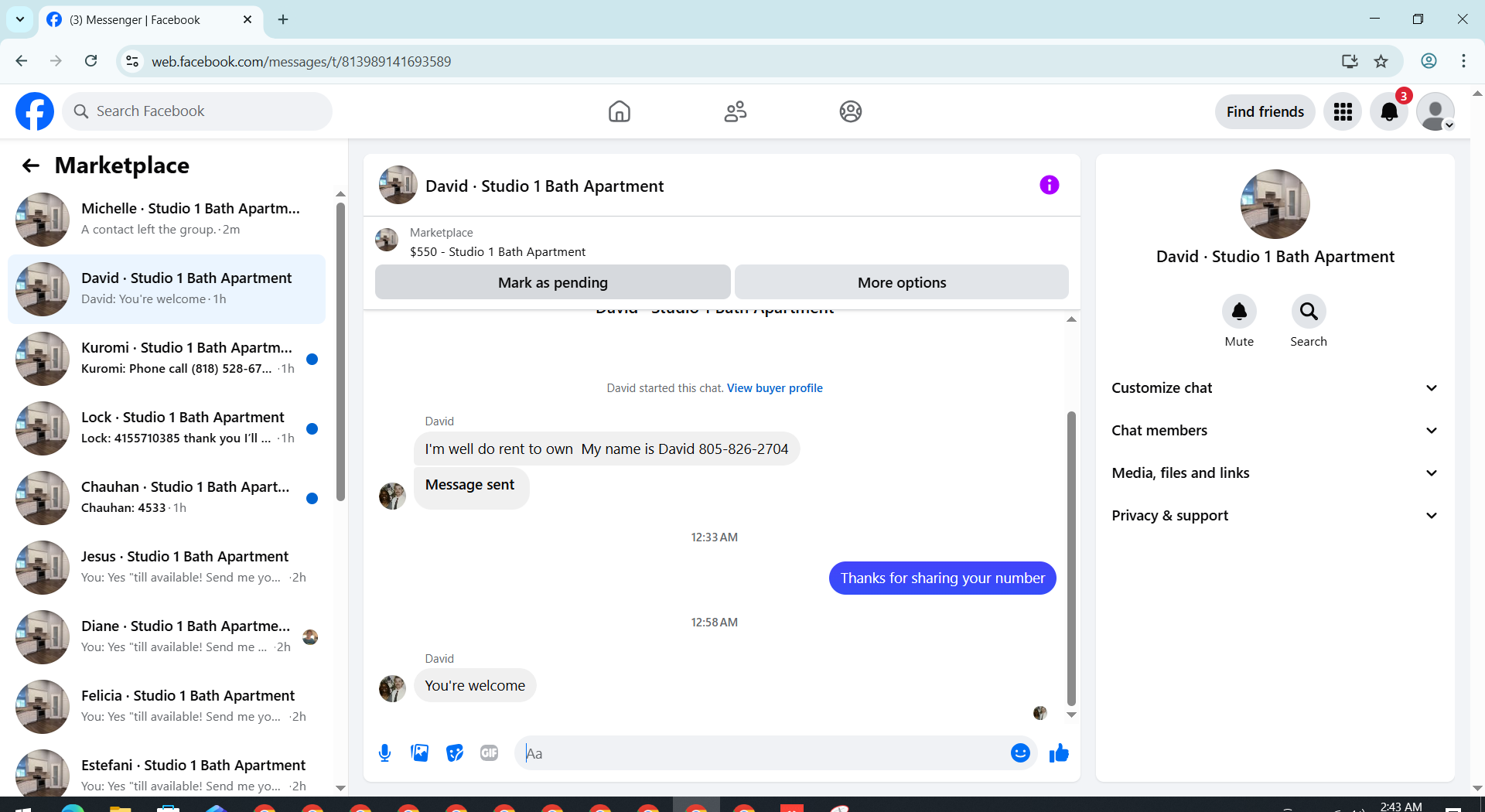Select the Kuromi conversation

click(166, 359)
